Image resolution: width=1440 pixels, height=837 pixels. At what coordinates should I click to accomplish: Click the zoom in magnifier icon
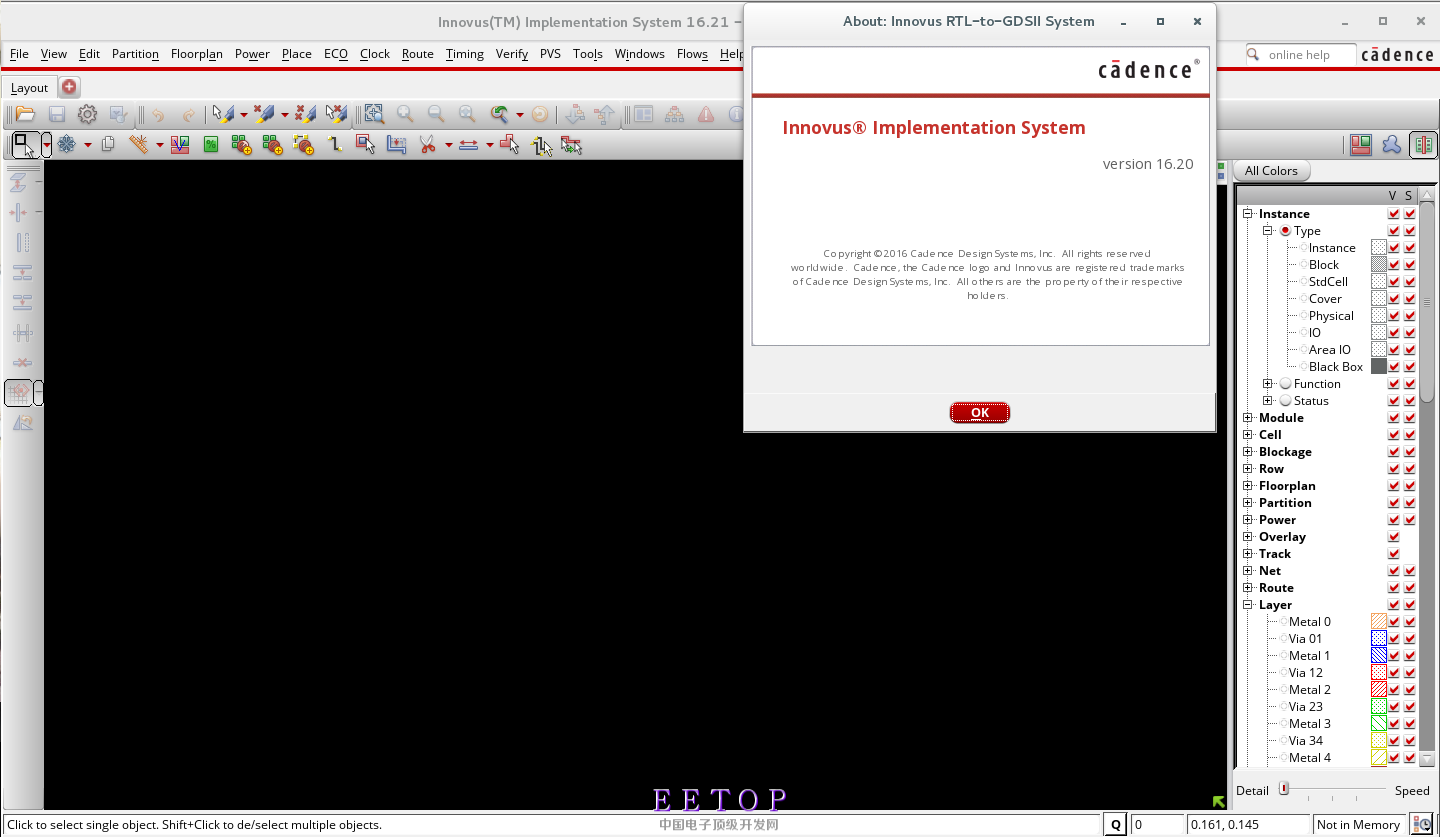coord(405,114)
